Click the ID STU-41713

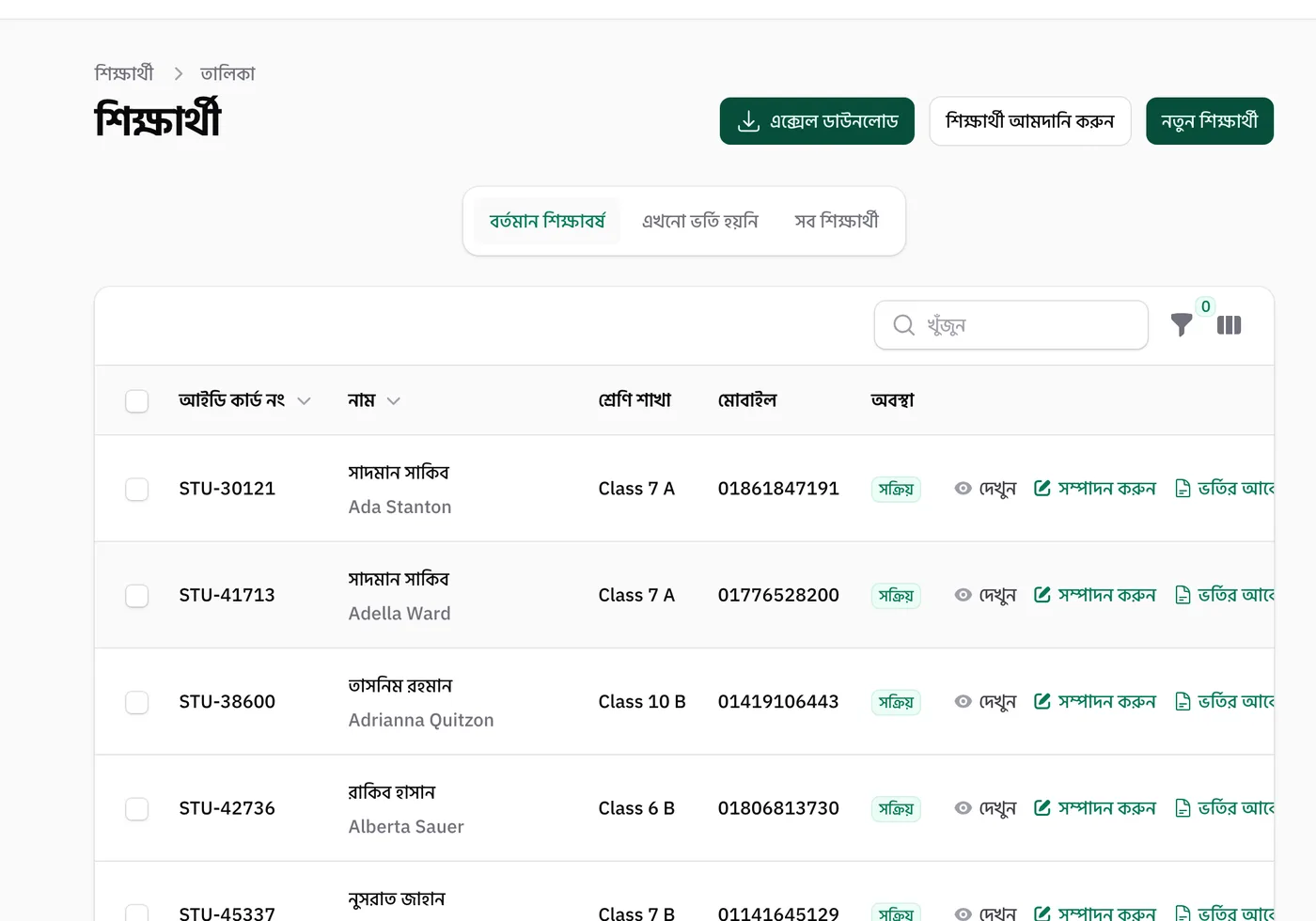point(227,595)
